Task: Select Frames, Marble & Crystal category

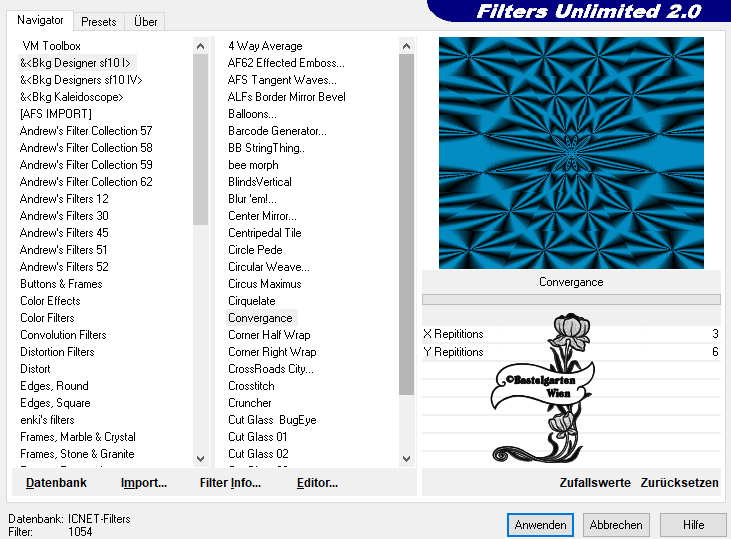Action: point(78,437)
